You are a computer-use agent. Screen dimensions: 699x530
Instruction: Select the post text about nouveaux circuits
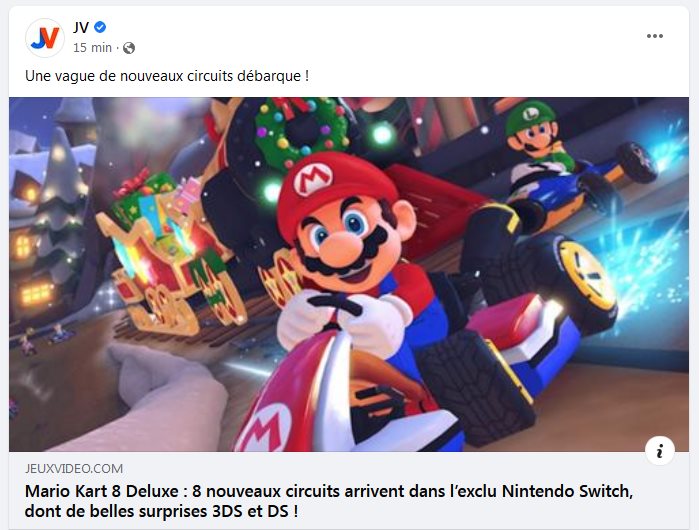click(x=167, y=76)
